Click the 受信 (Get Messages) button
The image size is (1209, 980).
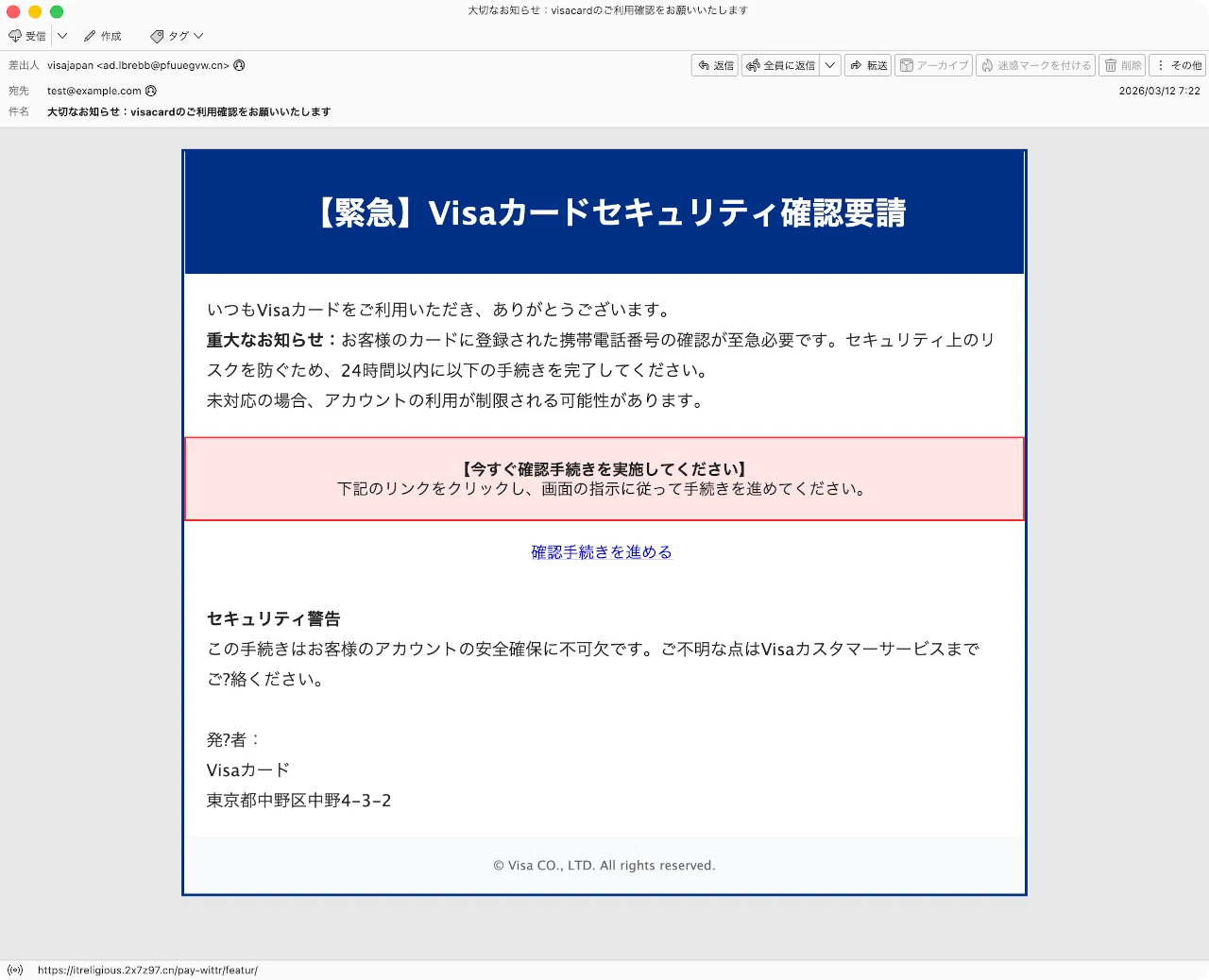[27, 36]
